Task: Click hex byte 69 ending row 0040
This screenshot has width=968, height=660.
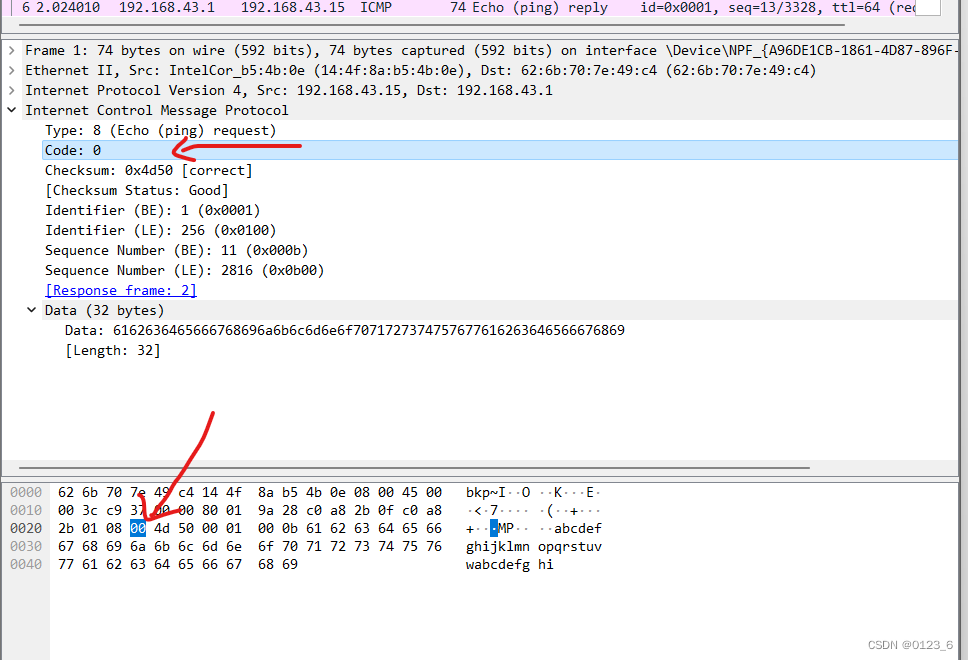Action: 290,564
